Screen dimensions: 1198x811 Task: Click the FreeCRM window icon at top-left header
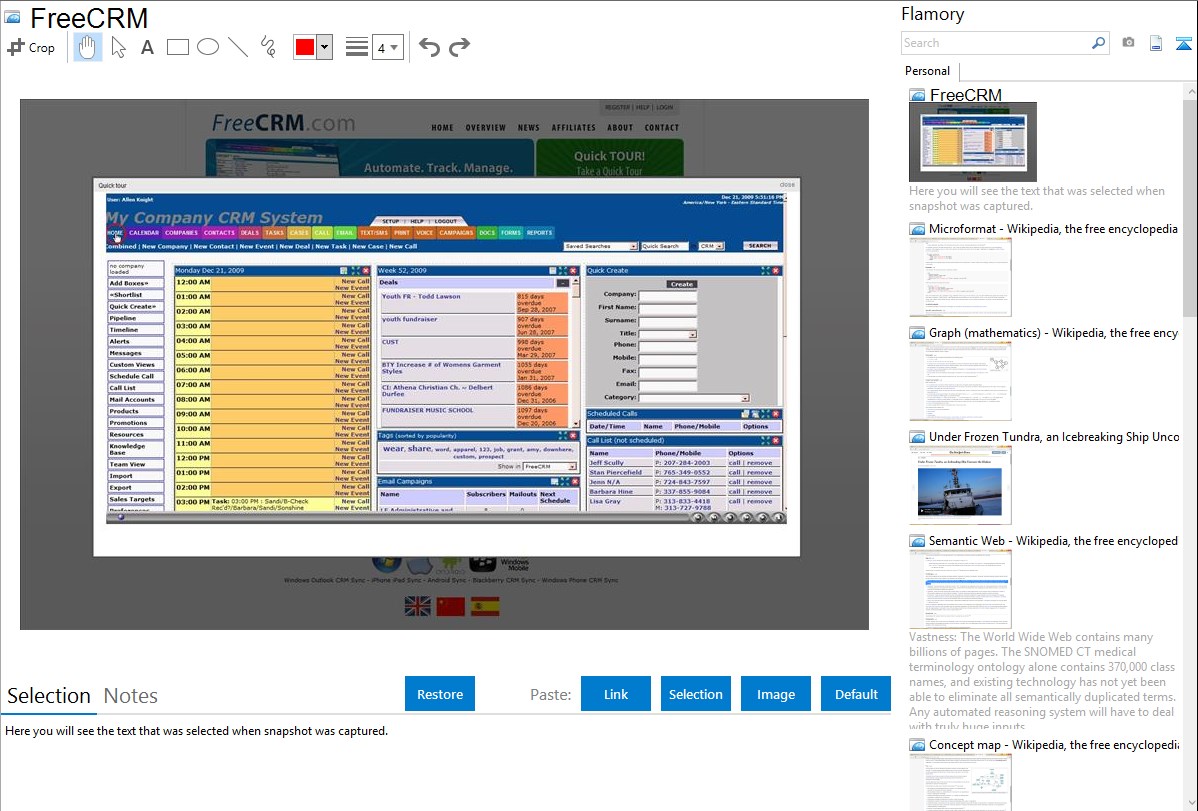point(12,17)
